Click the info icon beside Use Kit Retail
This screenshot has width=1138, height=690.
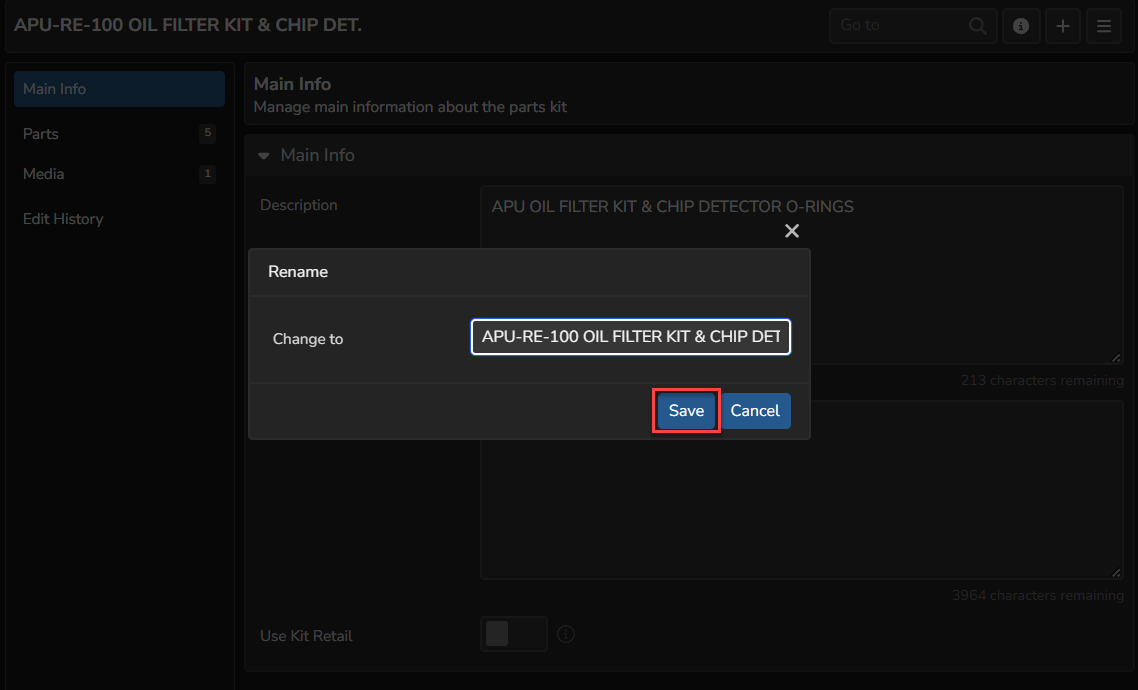click(x=566, y=634)
